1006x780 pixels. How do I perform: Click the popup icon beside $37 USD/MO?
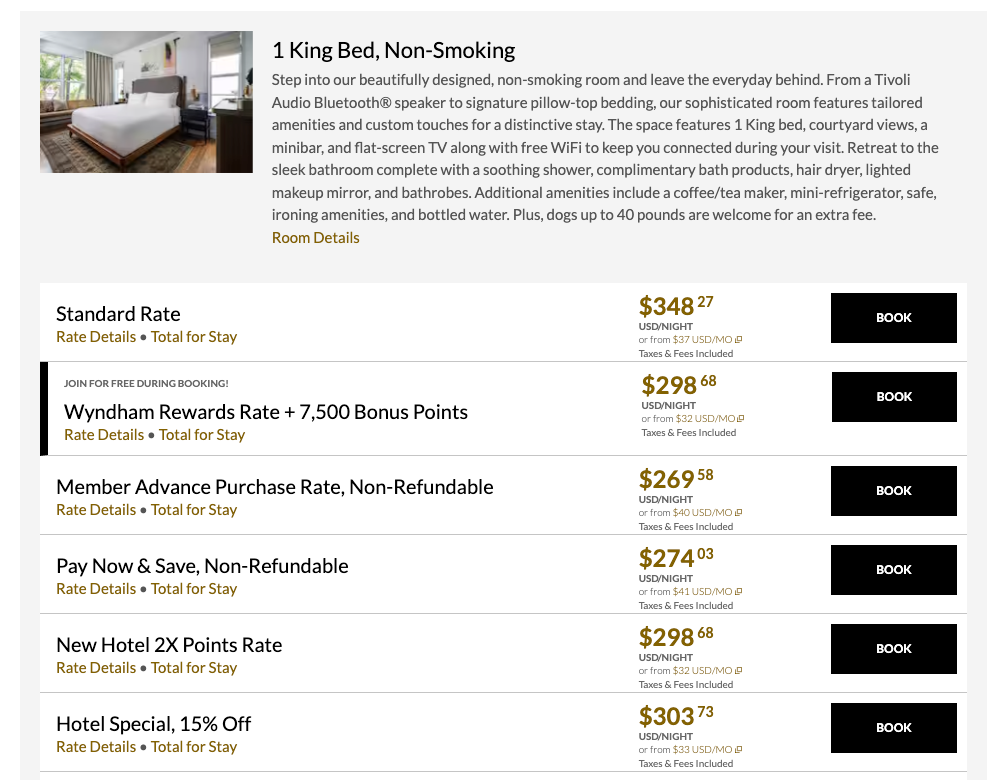[x=739, y=340]
